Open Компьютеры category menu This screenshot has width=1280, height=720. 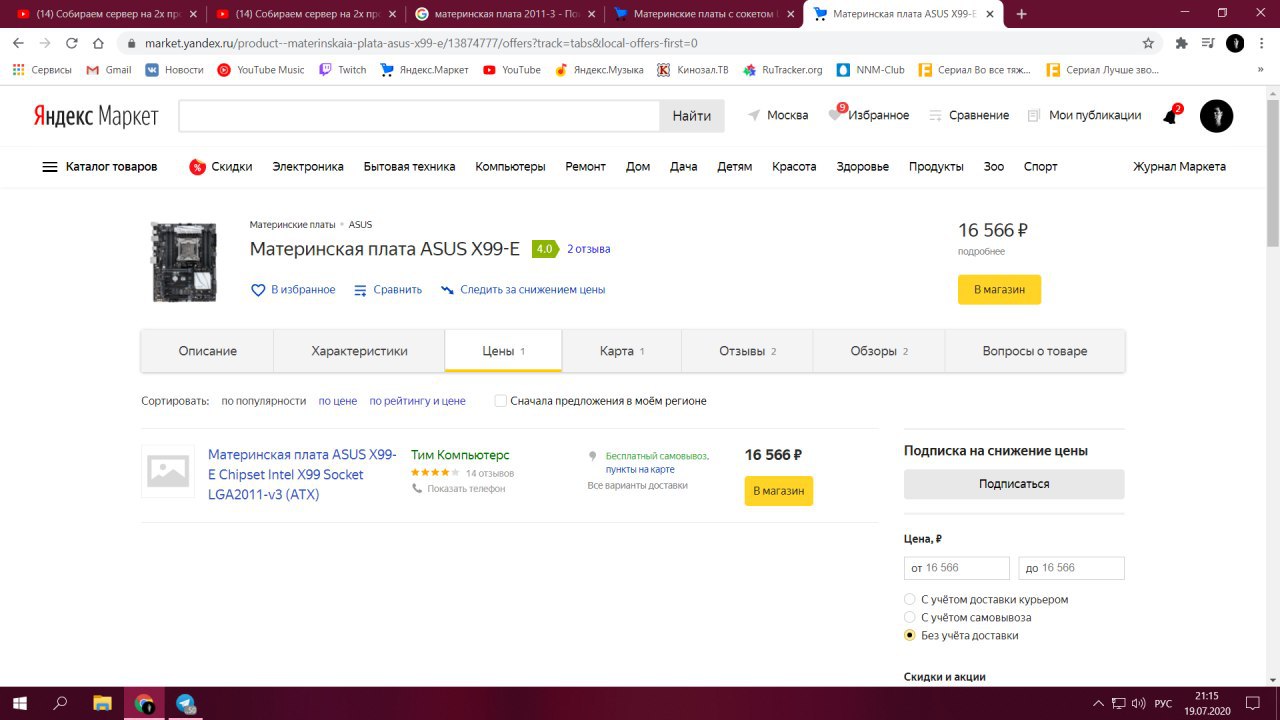click(x=510, y=167)
